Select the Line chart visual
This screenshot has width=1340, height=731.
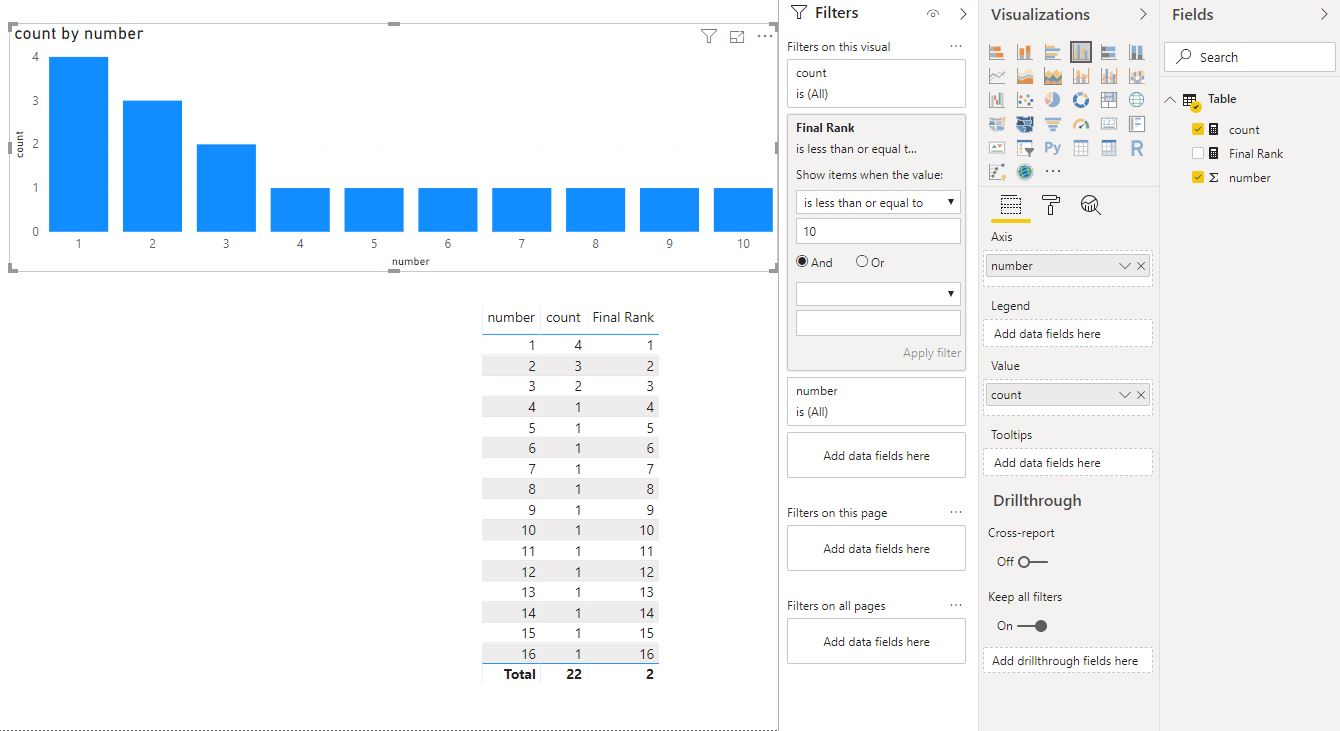997,76
